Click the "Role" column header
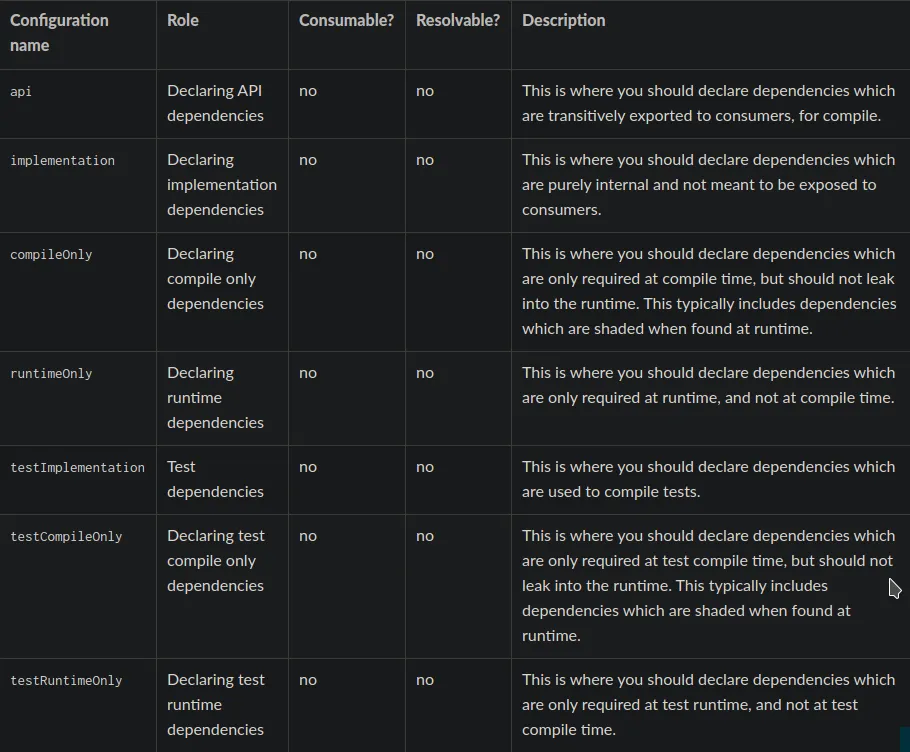The height and width of the screenshot is (752, 910). [183, 20]
